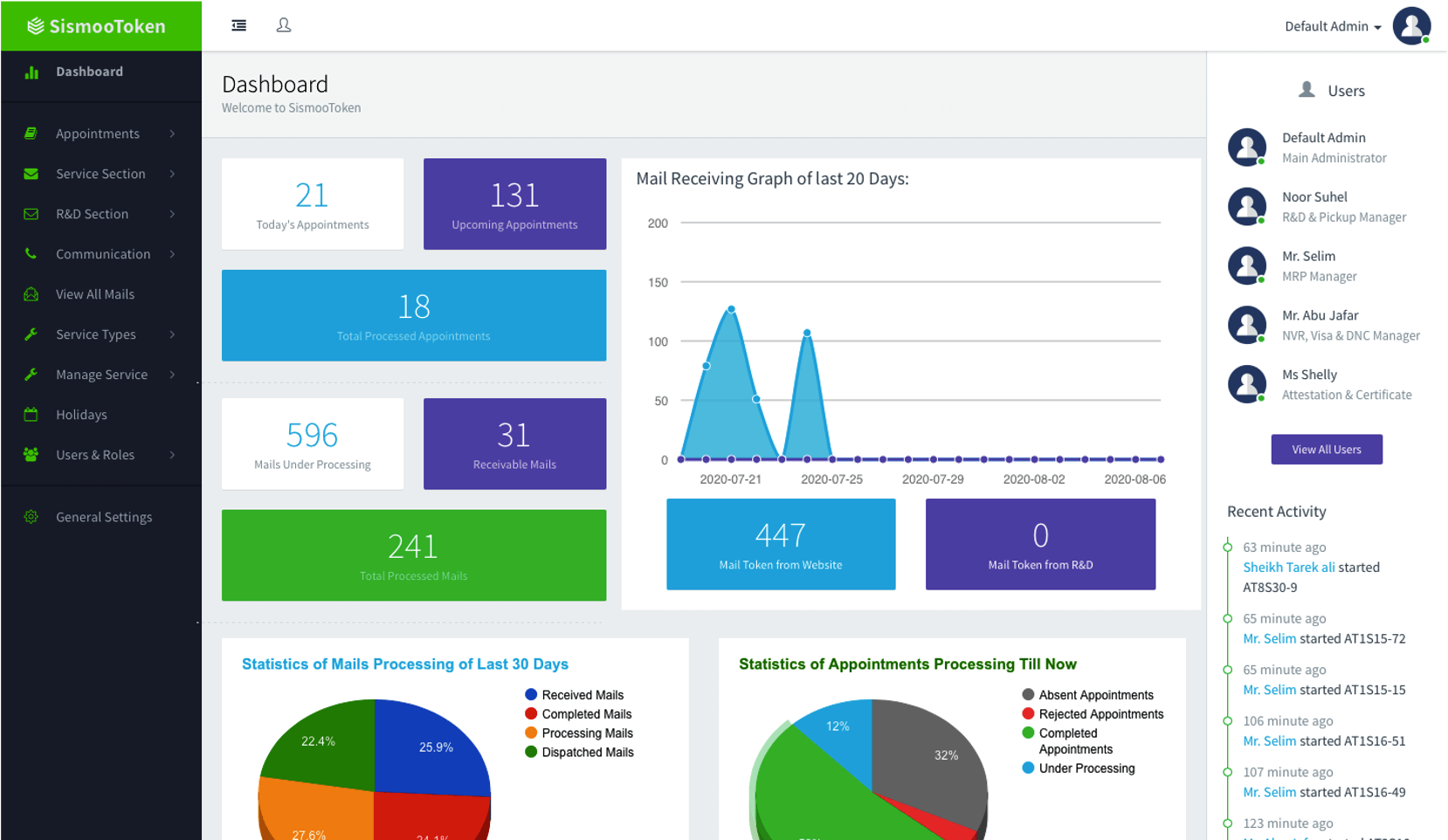Click the user profile icon in top bar
Screen dimensions: 1448x840
click(x=284, y=25)
